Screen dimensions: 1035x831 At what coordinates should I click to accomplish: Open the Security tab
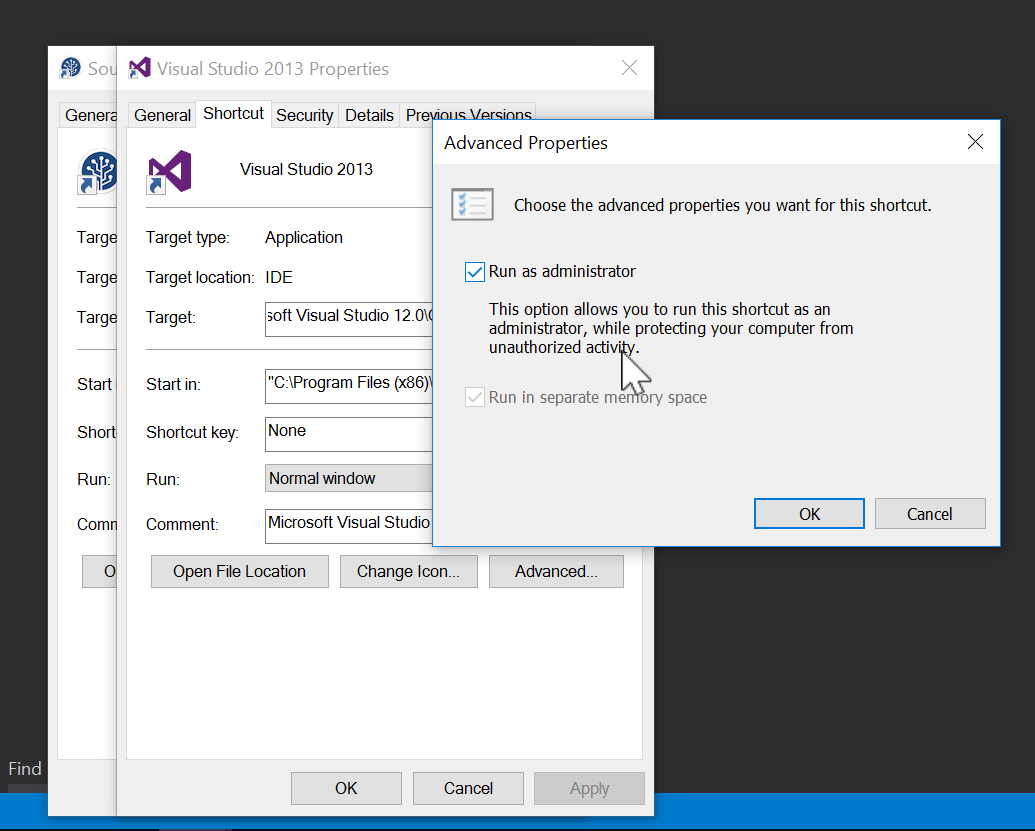click(304, 115)
